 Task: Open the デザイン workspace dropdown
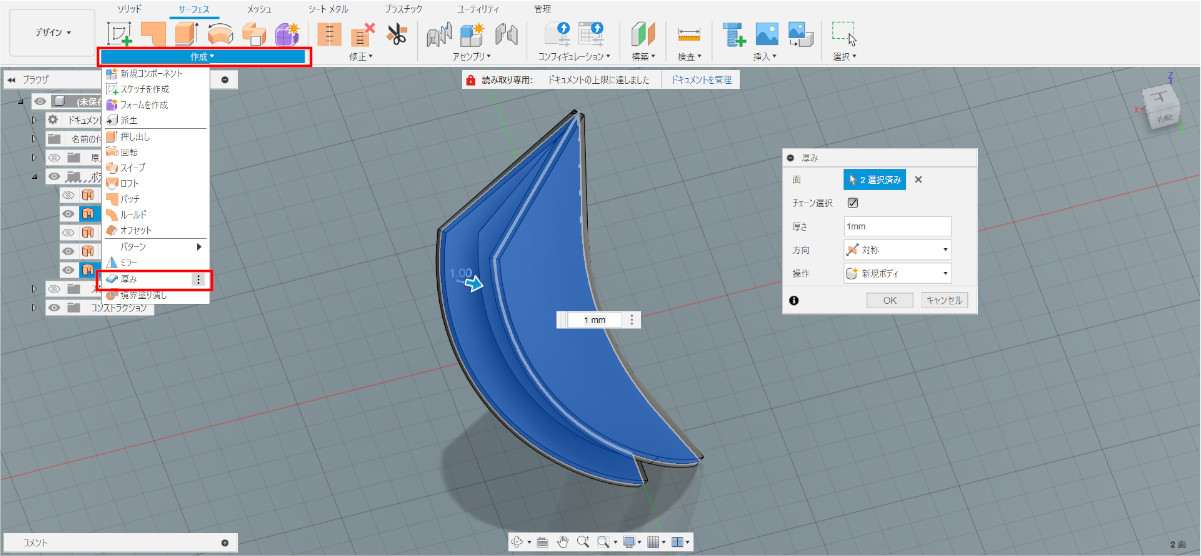coord(53,33)
